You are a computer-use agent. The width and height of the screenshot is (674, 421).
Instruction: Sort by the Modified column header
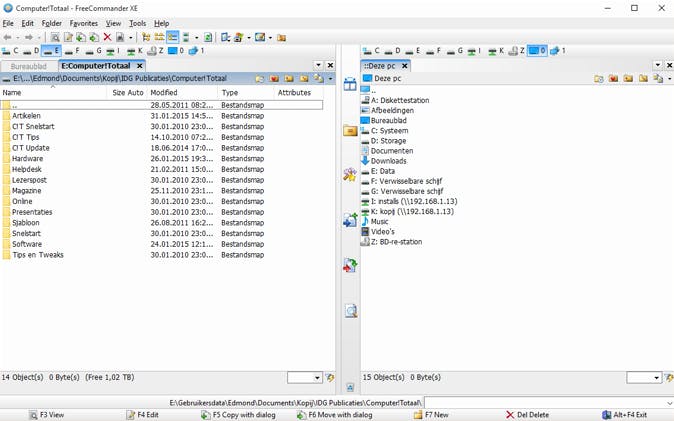(x=182, y=92)
